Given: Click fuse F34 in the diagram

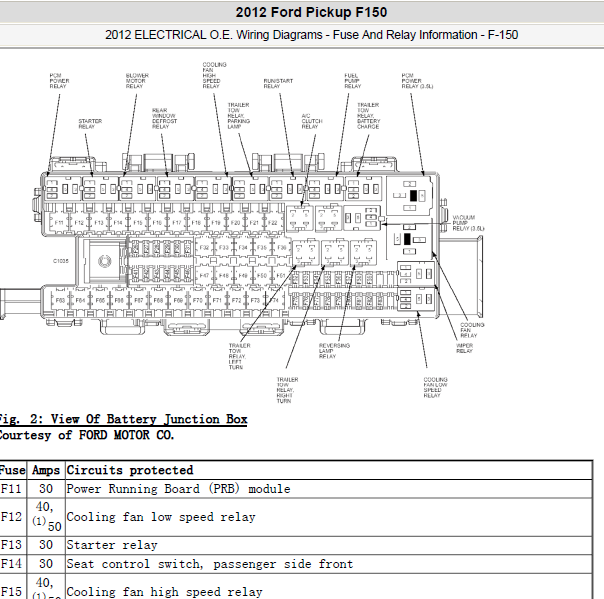Looking at the screenshot, I should [243, 247].
